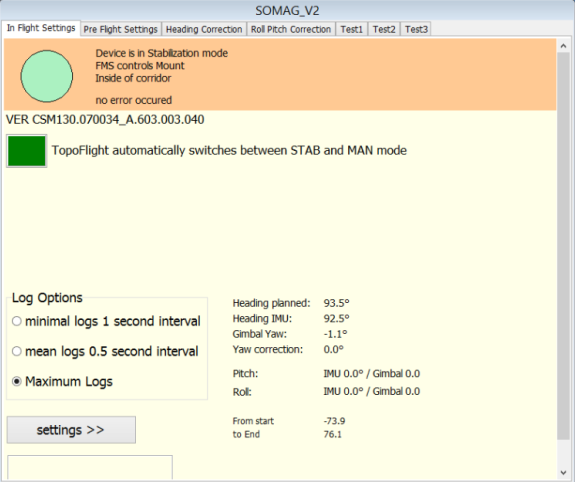Select the In Flight Settings tab
Image resolution: width=575 pixels, height=482 pixels.
41,28
